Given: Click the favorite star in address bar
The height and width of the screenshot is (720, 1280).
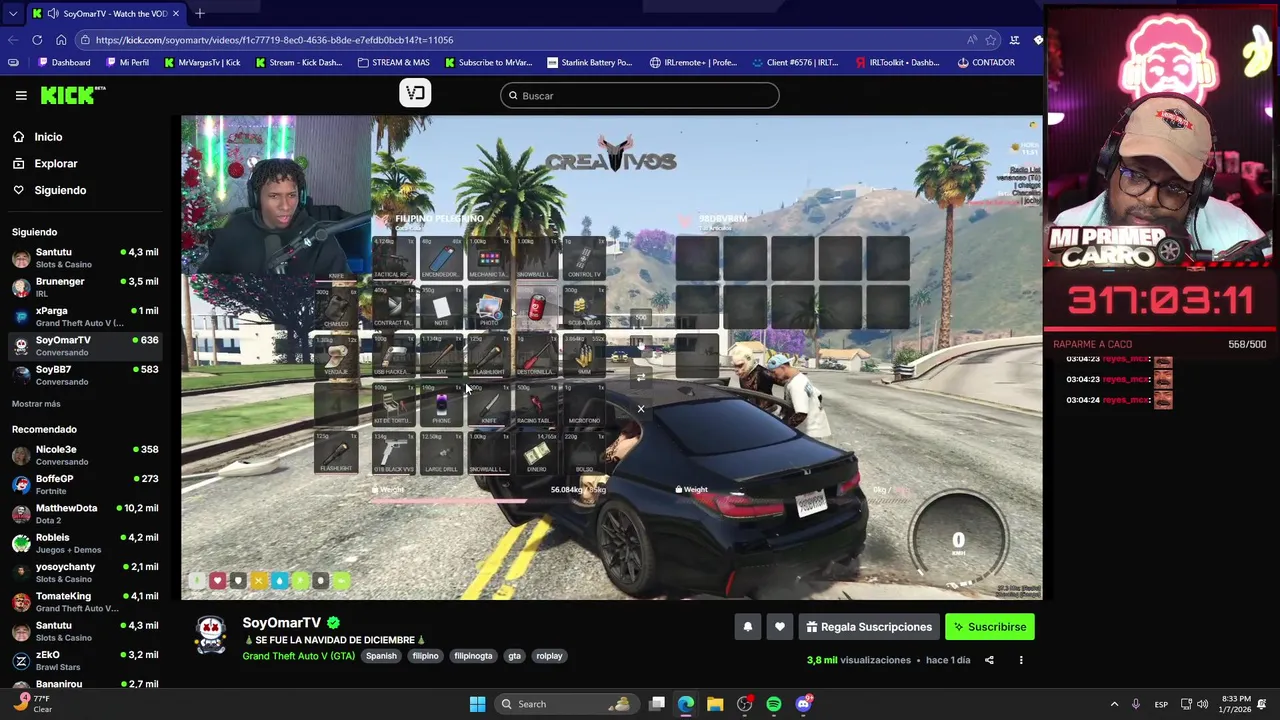Looking at the screenshot, I should (x=991, y=40).
